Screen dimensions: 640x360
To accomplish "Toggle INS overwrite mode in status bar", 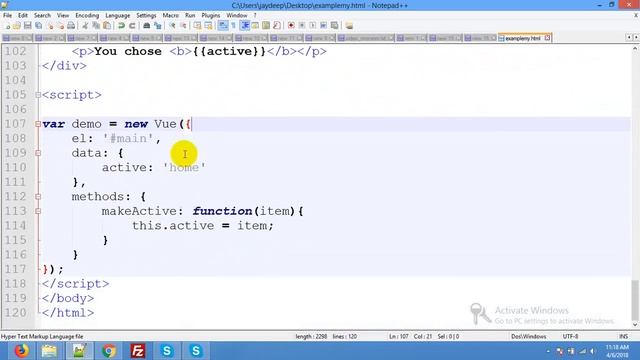I will (x=623, y=336).
